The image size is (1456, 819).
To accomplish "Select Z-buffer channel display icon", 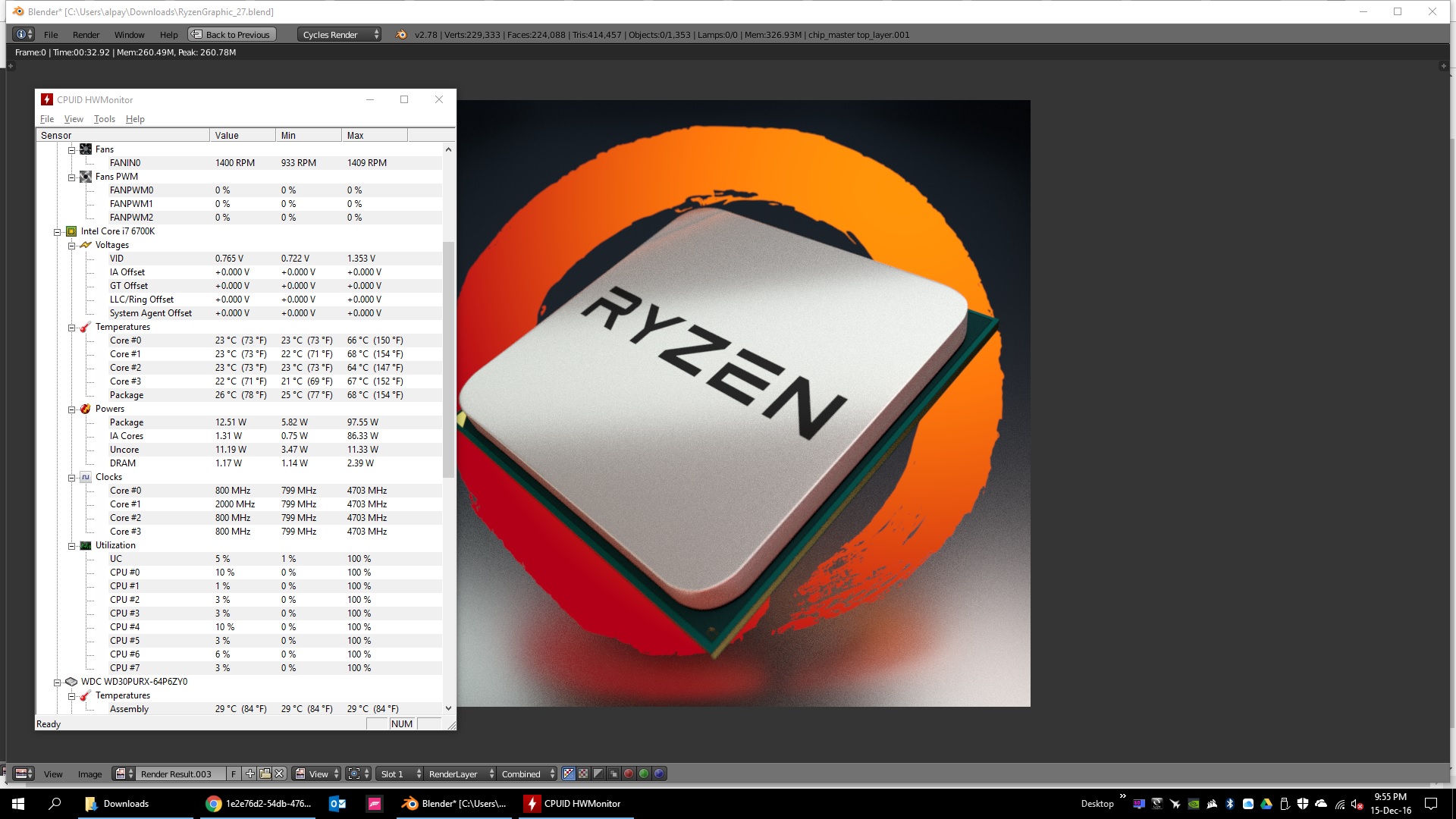I will tap(613, 773).
